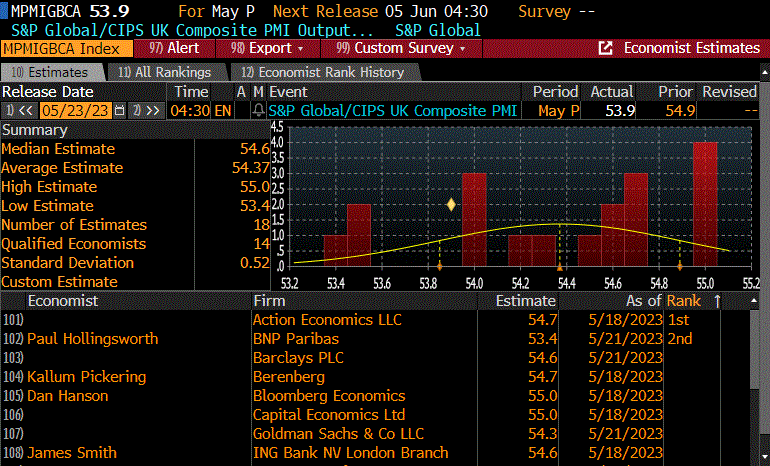The height and width of the screenshot is (466, 770).
Task: Click the 2nd rank cell for BNP Paribas
Action: (680, 339)
